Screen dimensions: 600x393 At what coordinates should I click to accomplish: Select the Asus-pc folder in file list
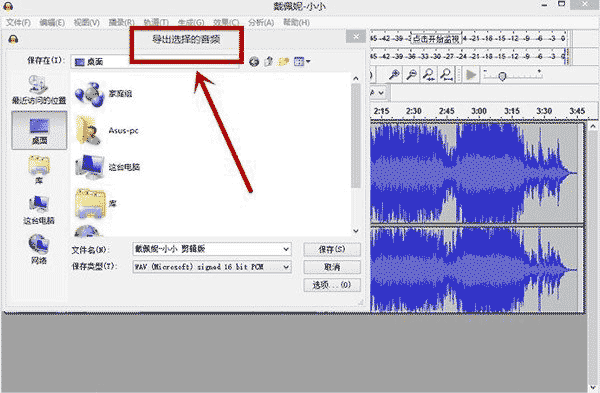tap(107, 130)
